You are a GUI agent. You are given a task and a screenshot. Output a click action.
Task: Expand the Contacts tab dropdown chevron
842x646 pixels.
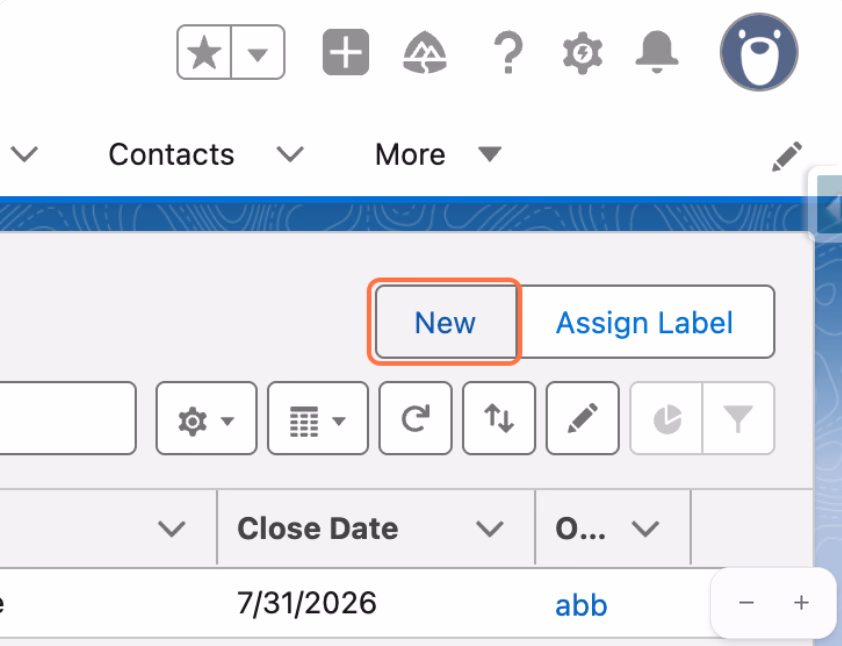pos(290,154)
